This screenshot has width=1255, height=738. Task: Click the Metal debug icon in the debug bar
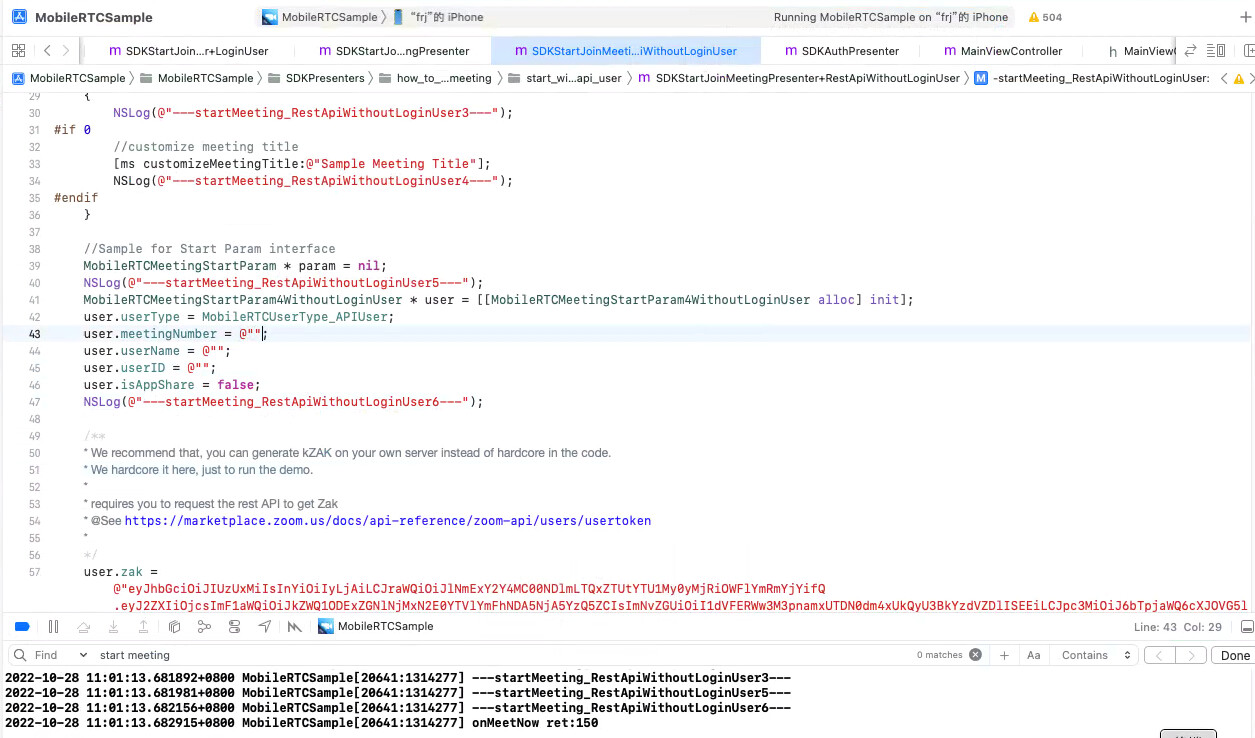click(x=294, y=626)
